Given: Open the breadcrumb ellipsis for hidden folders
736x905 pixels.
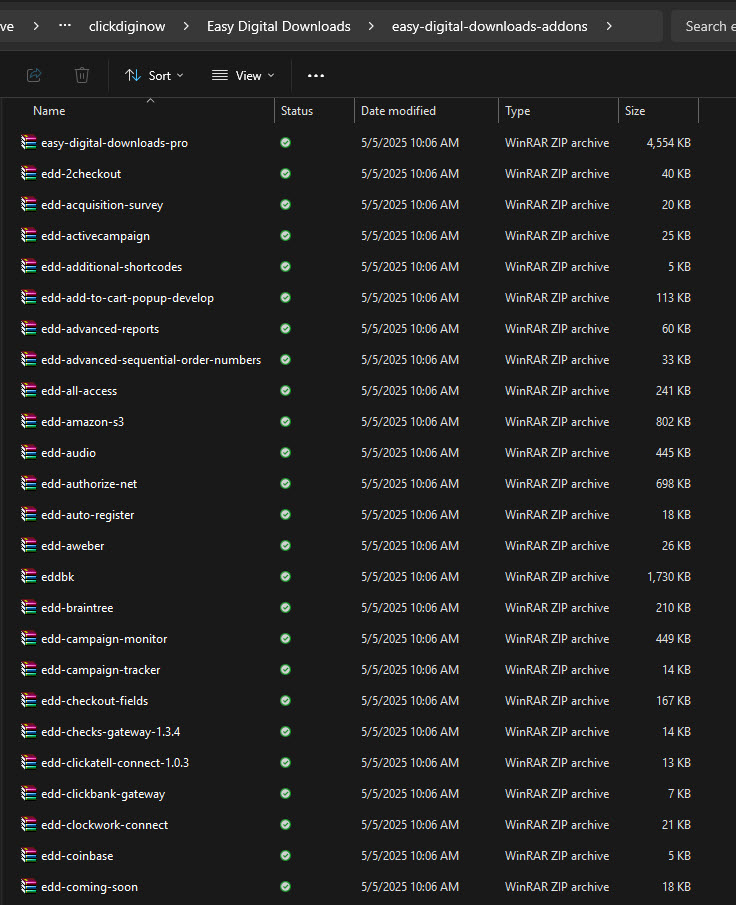Looking at the screenshot, I should [65, 26].
